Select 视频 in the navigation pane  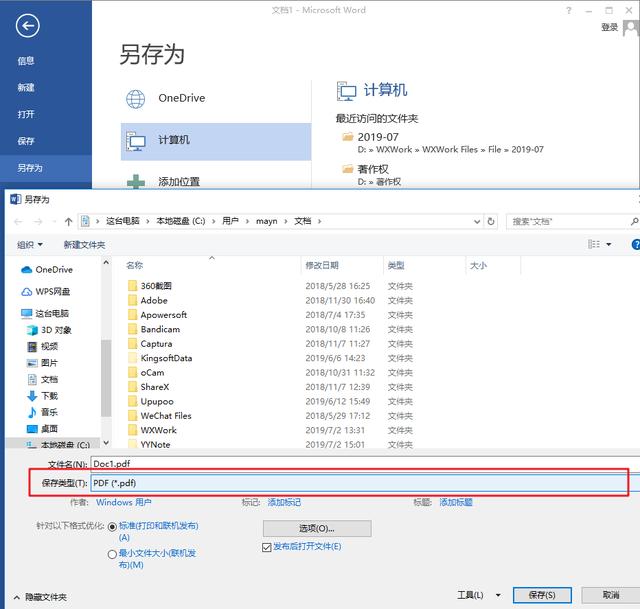pyautogui.click(x=42, y=347)
